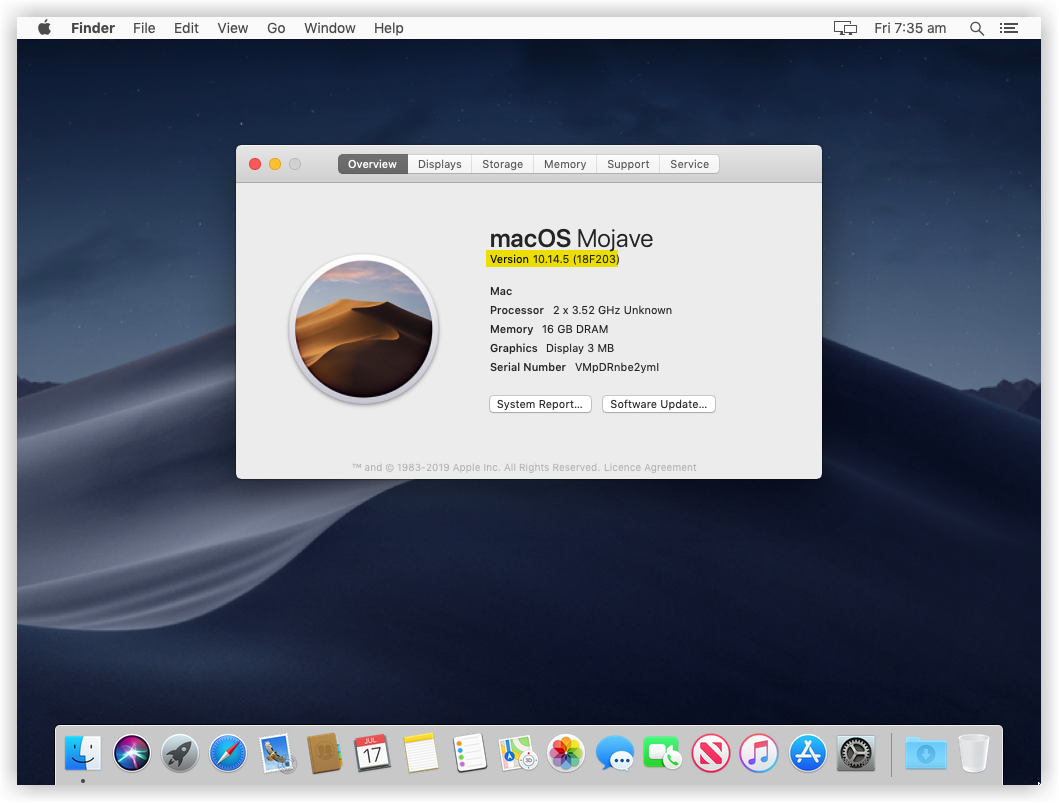Click the System Report... button

pos(540,404)
